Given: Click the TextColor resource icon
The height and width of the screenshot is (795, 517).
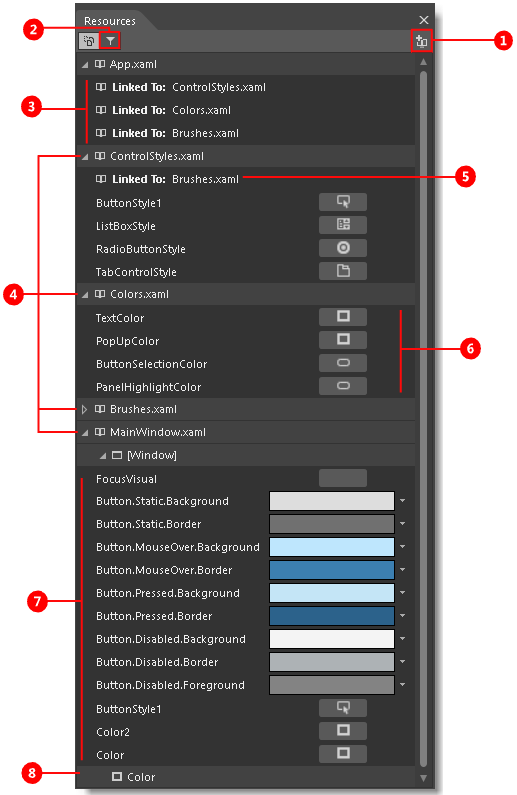Looking at the screenshot, I should (343, 317).
